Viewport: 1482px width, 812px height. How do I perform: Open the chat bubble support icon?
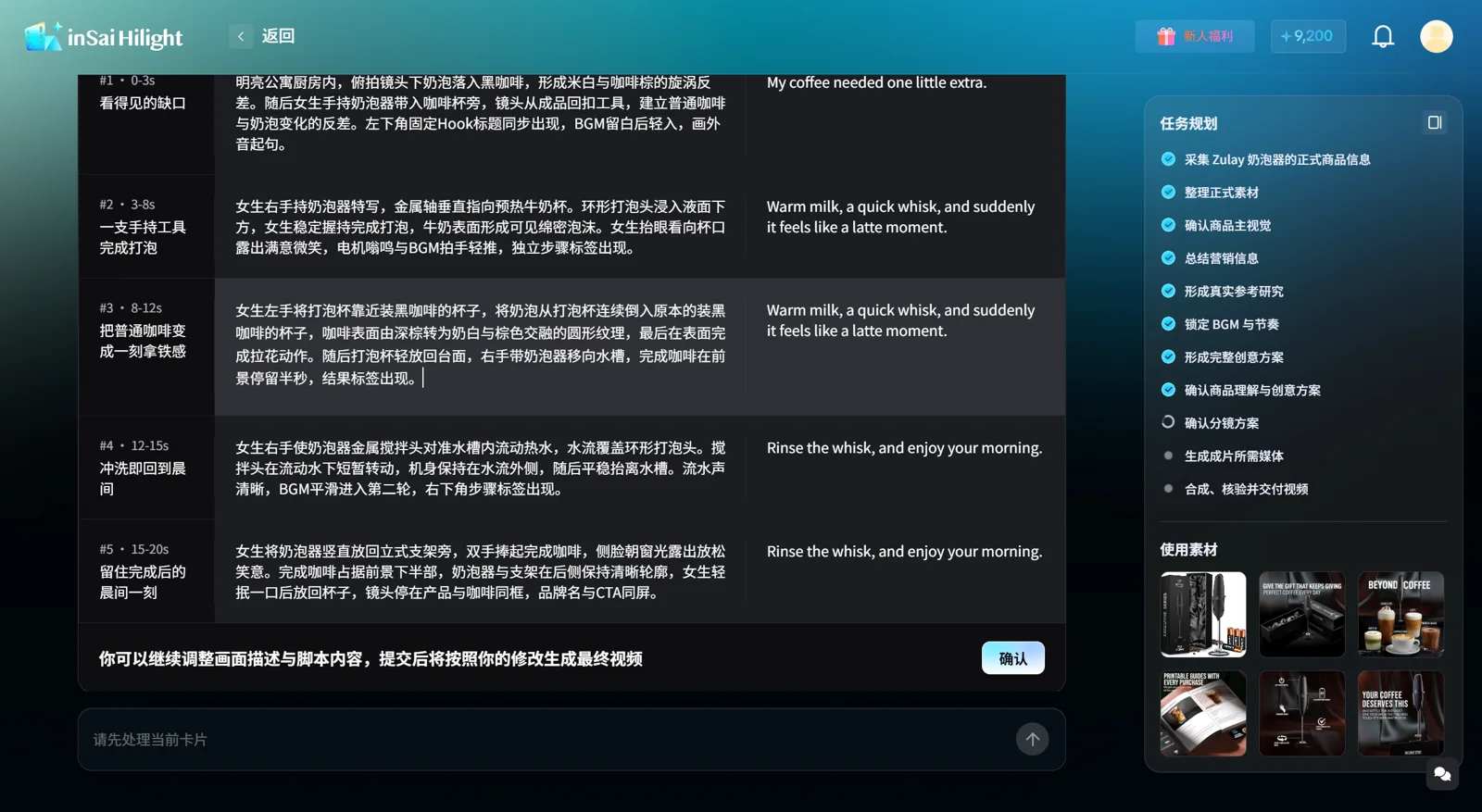tap(1442, 774)
